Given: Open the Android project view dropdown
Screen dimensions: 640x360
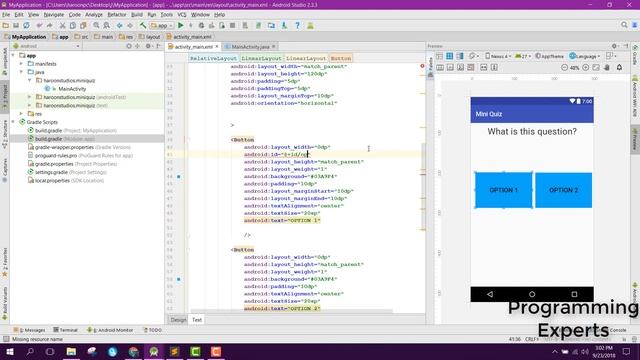Looking at the screenshot, I should pyautogui.click(x=47, y=46).
